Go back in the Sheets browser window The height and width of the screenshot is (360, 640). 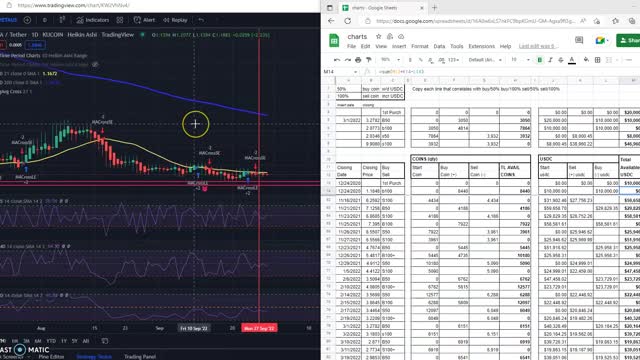click(x=331, y=21)
